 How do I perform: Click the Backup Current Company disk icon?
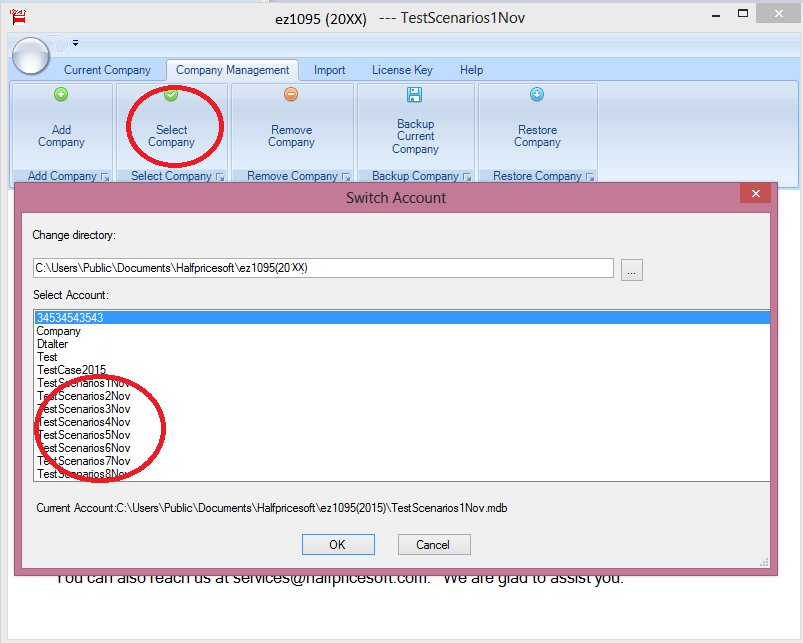pyautogui.click(x=415, y=95)
